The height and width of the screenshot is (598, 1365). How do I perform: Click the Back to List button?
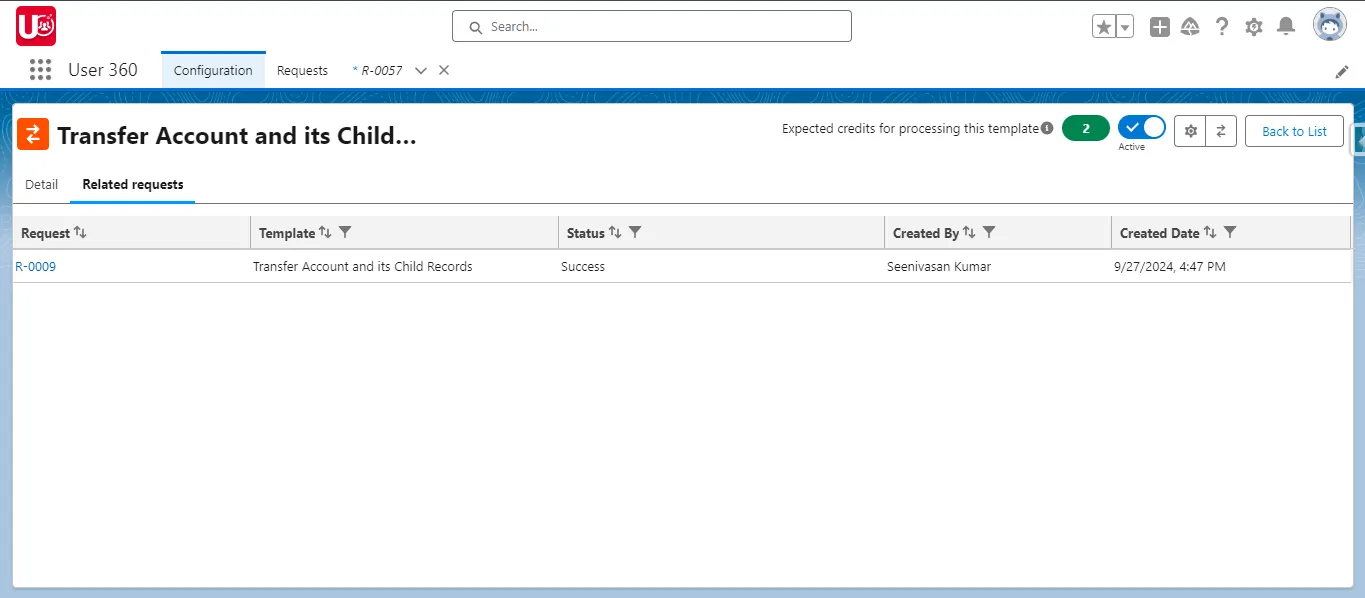point(1294,131)
